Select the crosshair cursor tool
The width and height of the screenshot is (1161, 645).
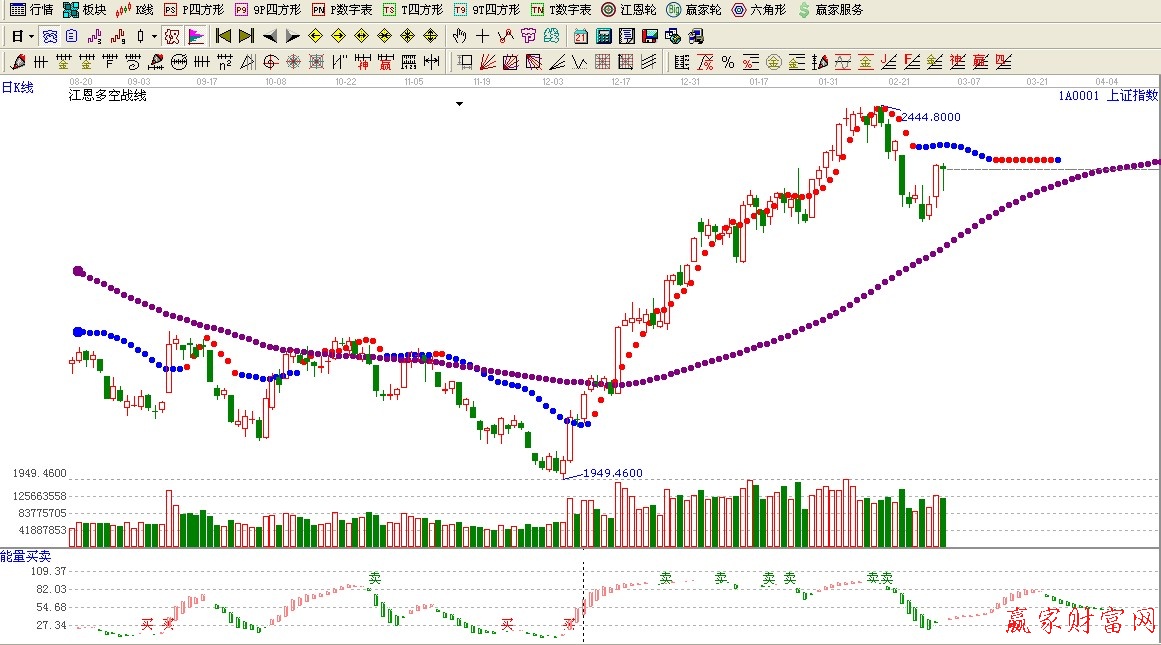[x=482, y=36]
